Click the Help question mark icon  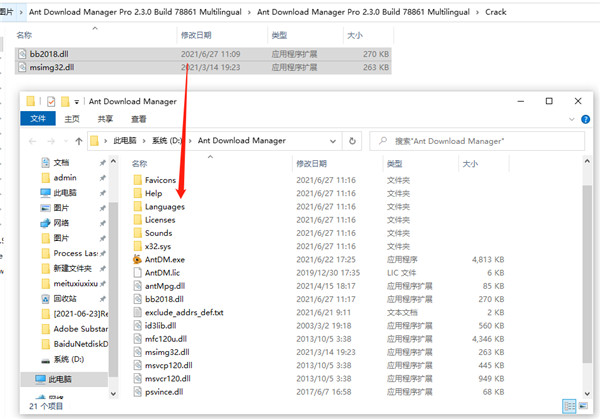[585, 119]
